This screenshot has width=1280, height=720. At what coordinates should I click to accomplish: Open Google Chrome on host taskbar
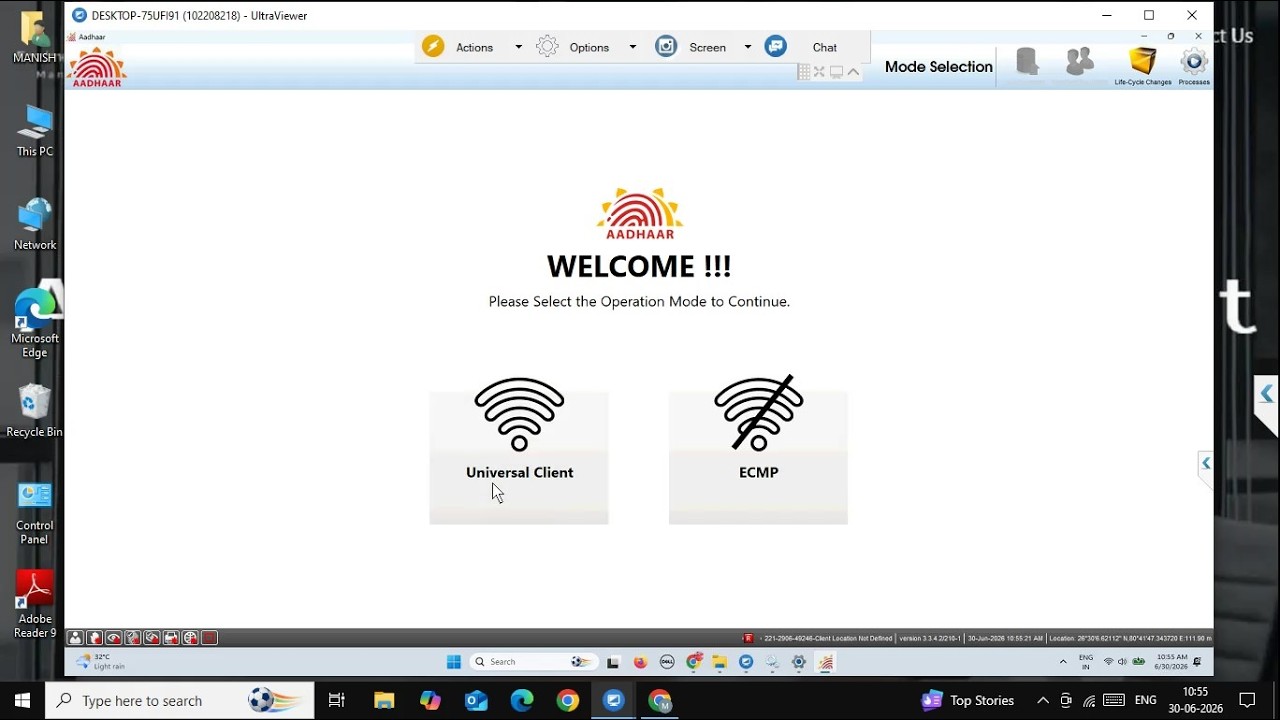click(x=568, y=700)
